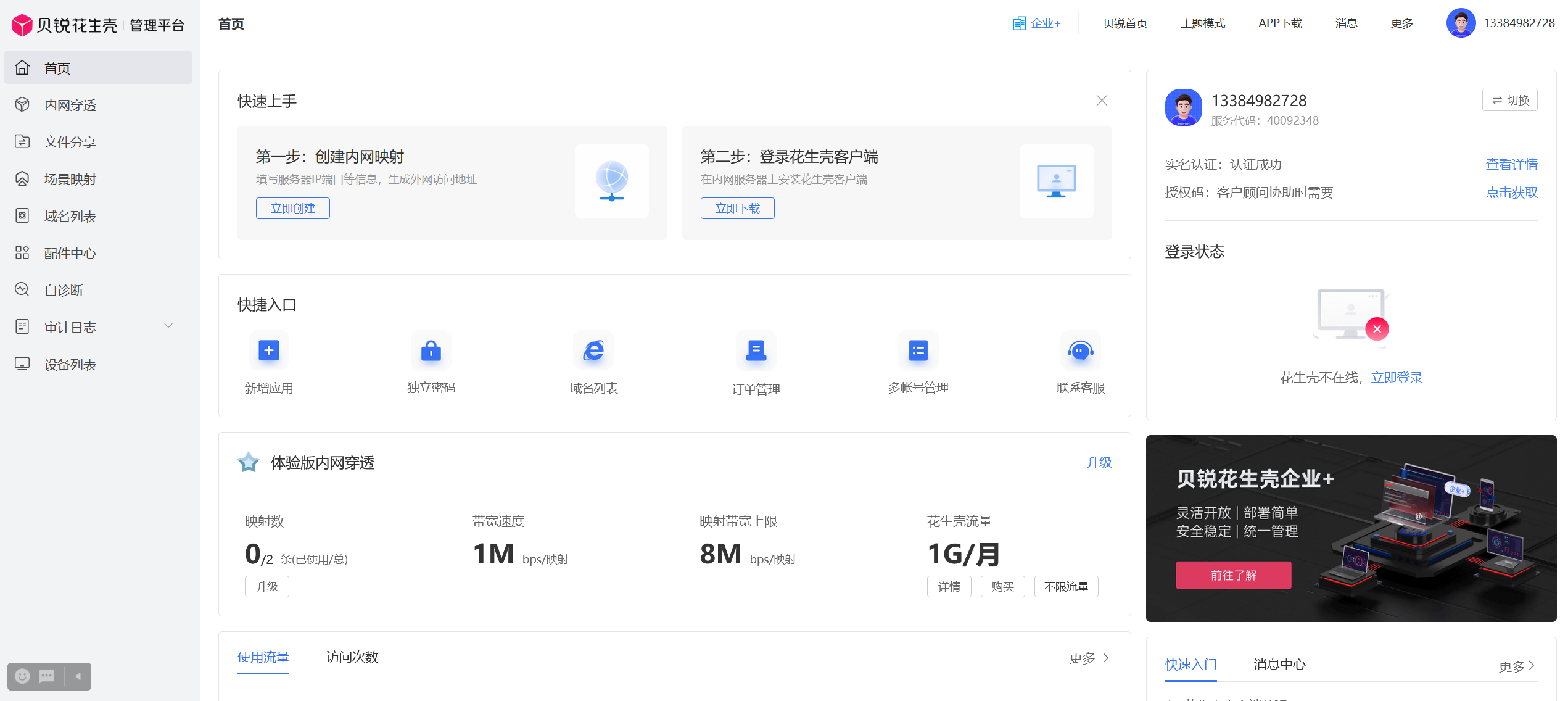Click 查看详情 for 实名认证
Screen dimensions: 1568x701
[1511, 164]
